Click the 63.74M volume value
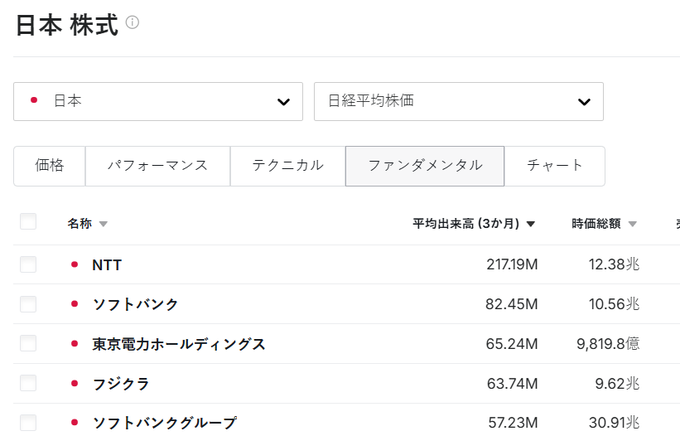 [x=512, y=384]
